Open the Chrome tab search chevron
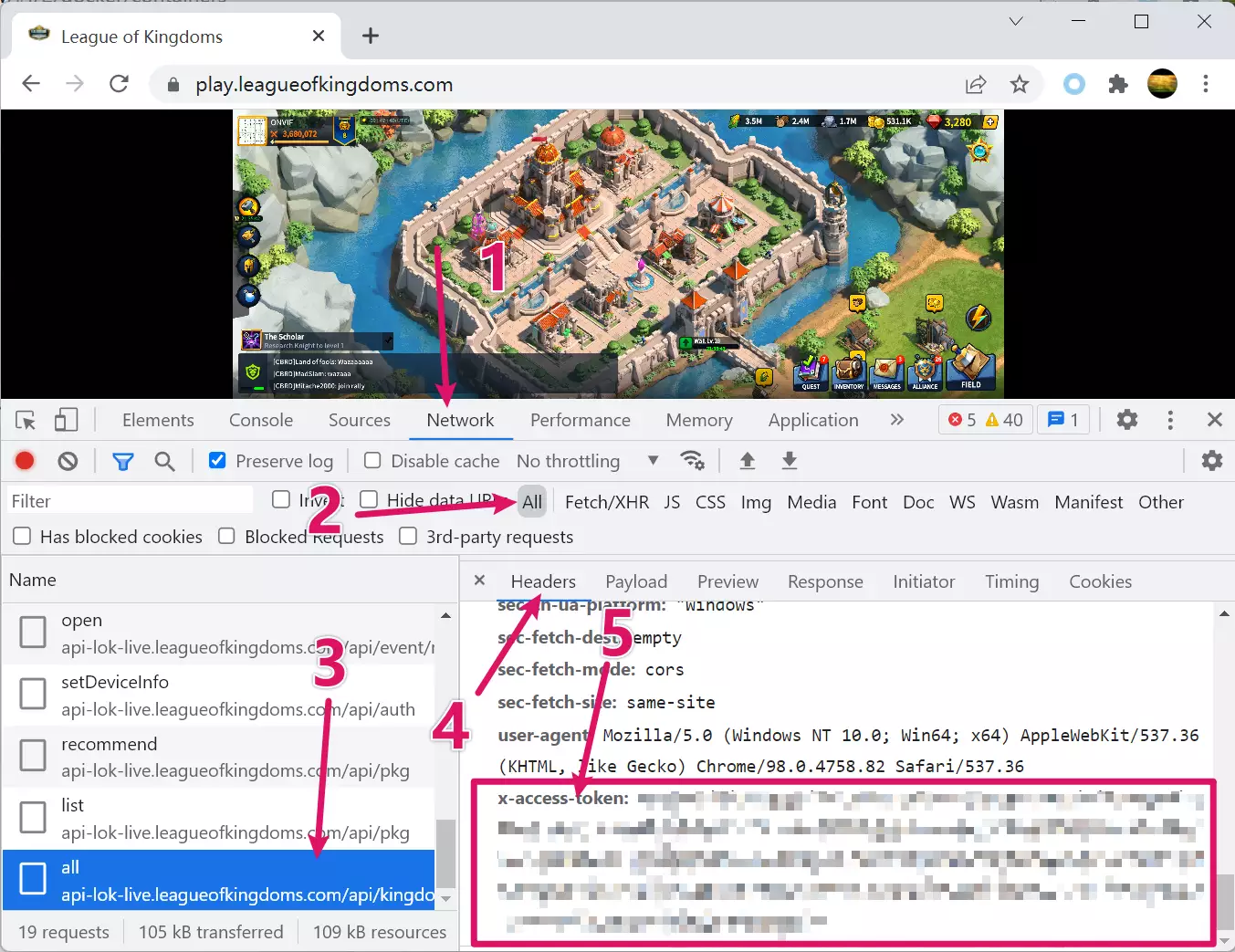This screenshot has height=952, width=1235. pos(1016,21)
